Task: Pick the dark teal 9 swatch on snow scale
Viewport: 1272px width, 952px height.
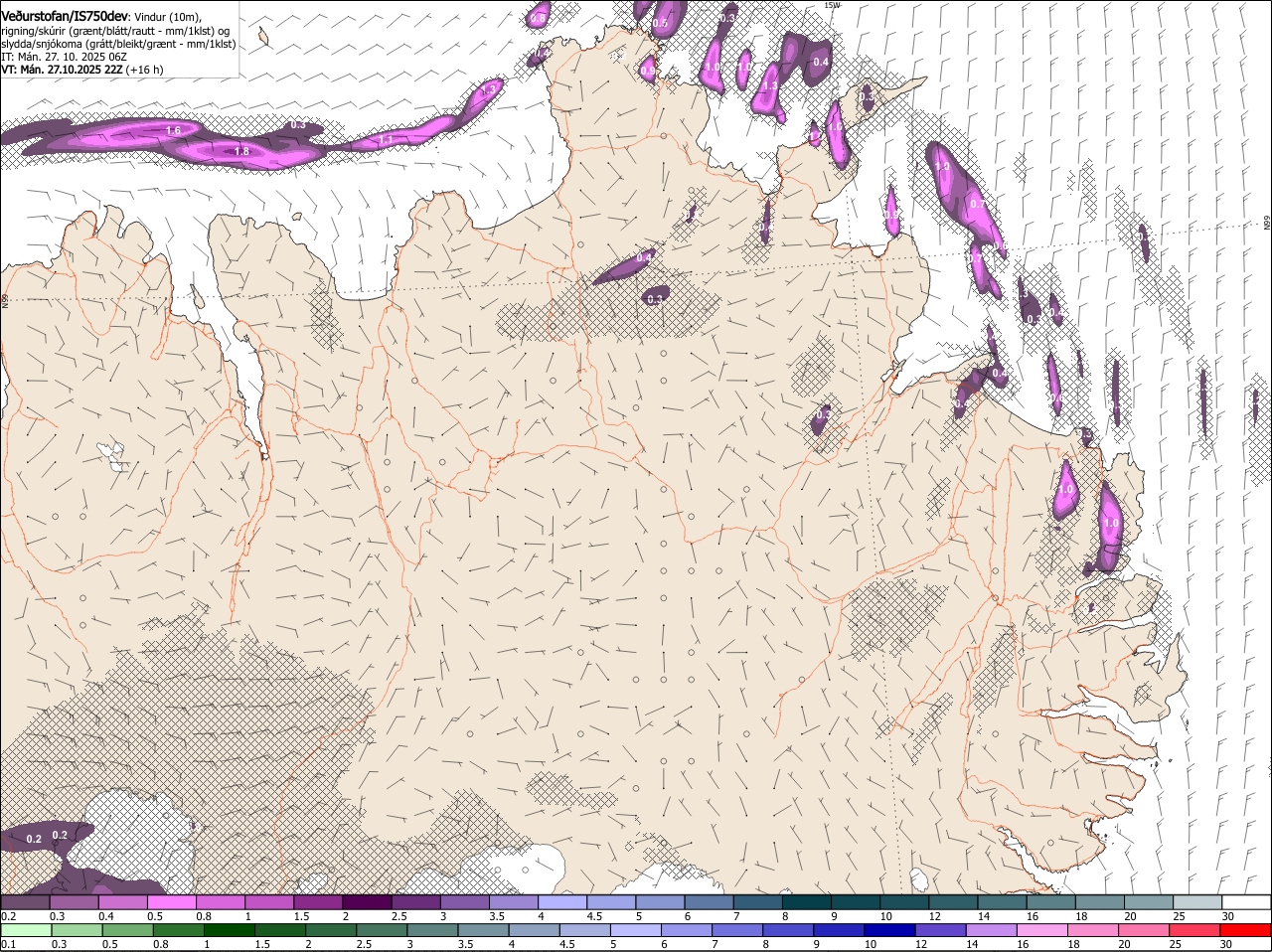Action: [856, 902]
